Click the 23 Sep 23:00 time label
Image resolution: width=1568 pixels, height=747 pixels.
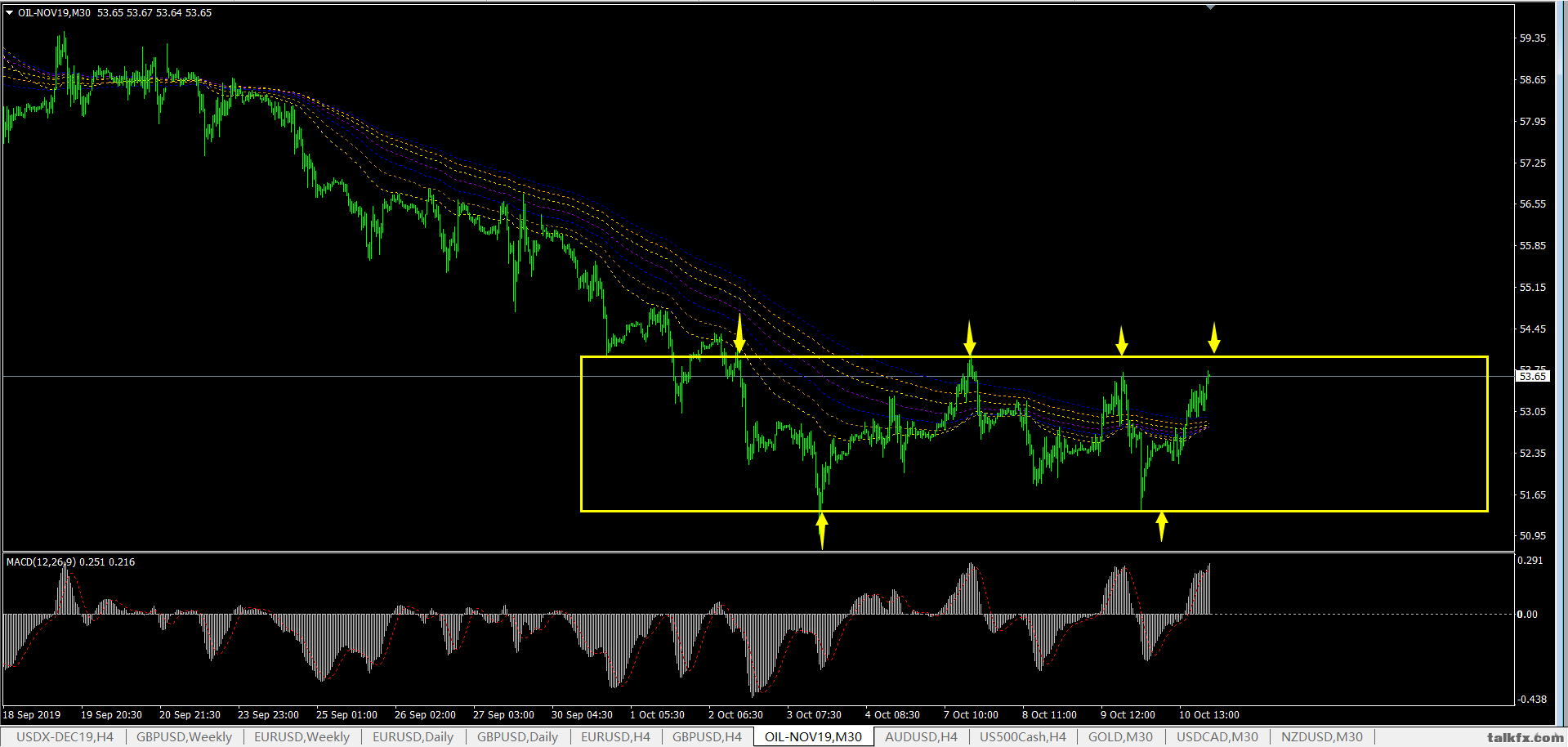pos(268,715)
